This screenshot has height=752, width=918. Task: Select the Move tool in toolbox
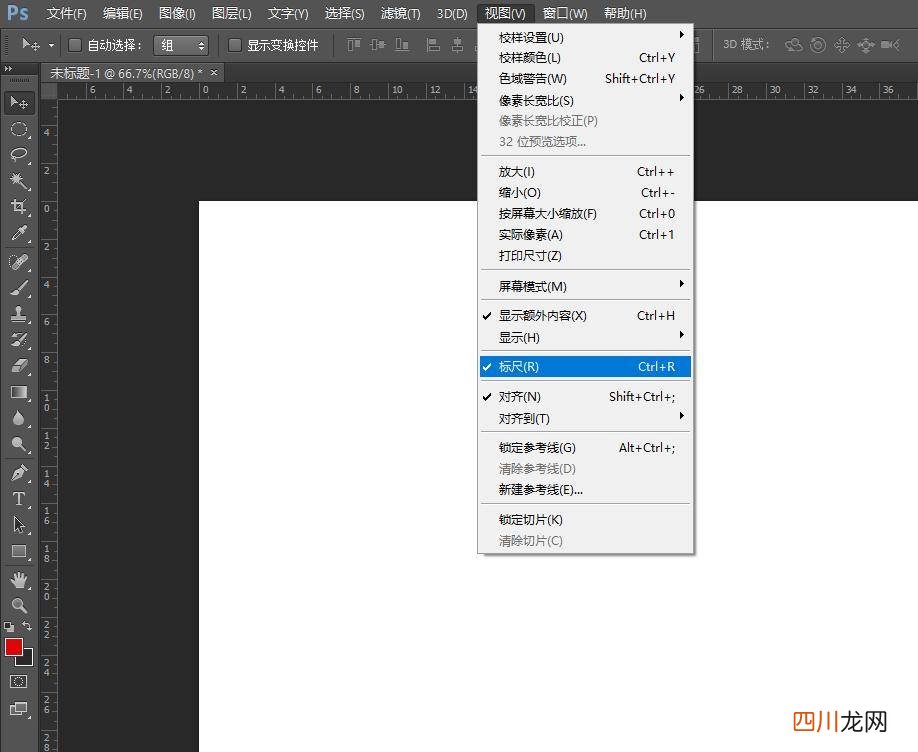19,103
